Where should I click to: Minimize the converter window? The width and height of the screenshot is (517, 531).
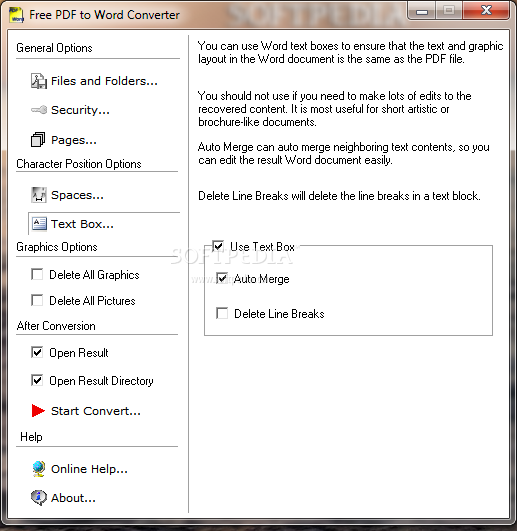point(422,11)
